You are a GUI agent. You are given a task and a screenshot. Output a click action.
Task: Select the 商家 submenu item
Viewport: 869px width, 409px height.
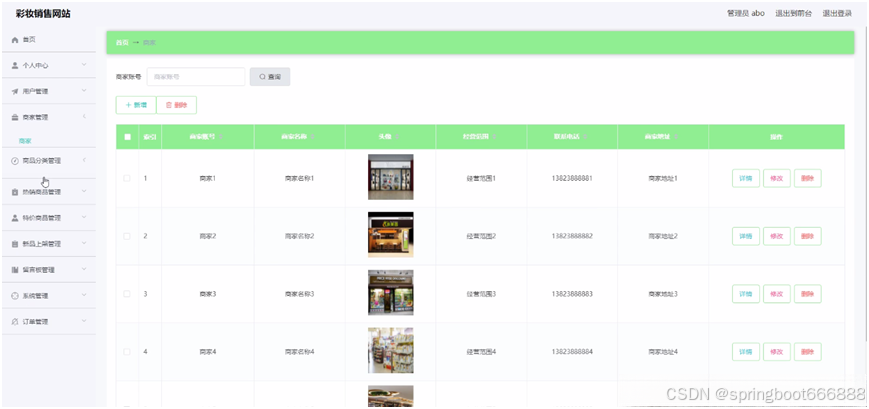tap(25, 141)
